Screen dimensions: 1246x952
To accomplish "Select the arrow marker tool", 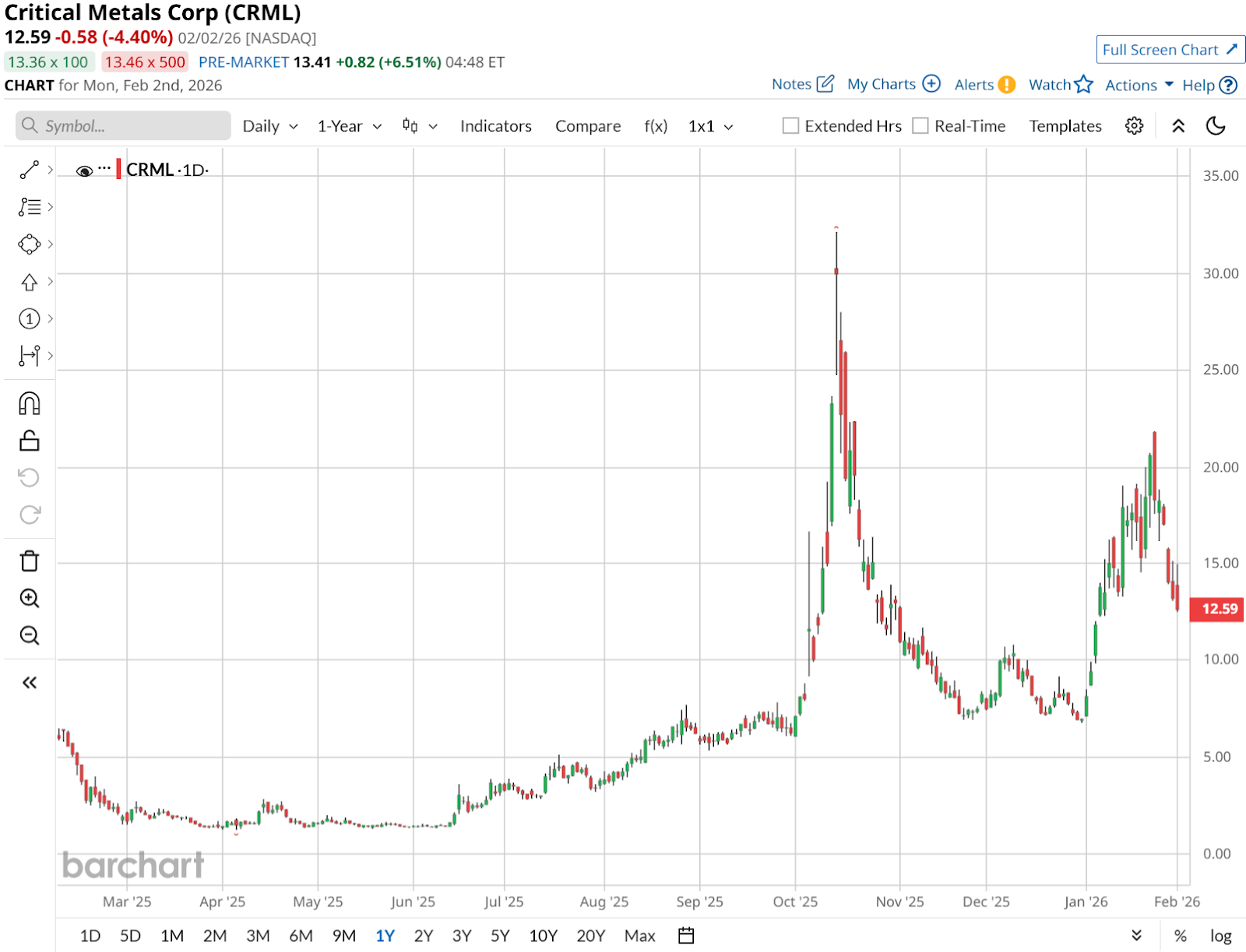I will [x=30, y=282].
